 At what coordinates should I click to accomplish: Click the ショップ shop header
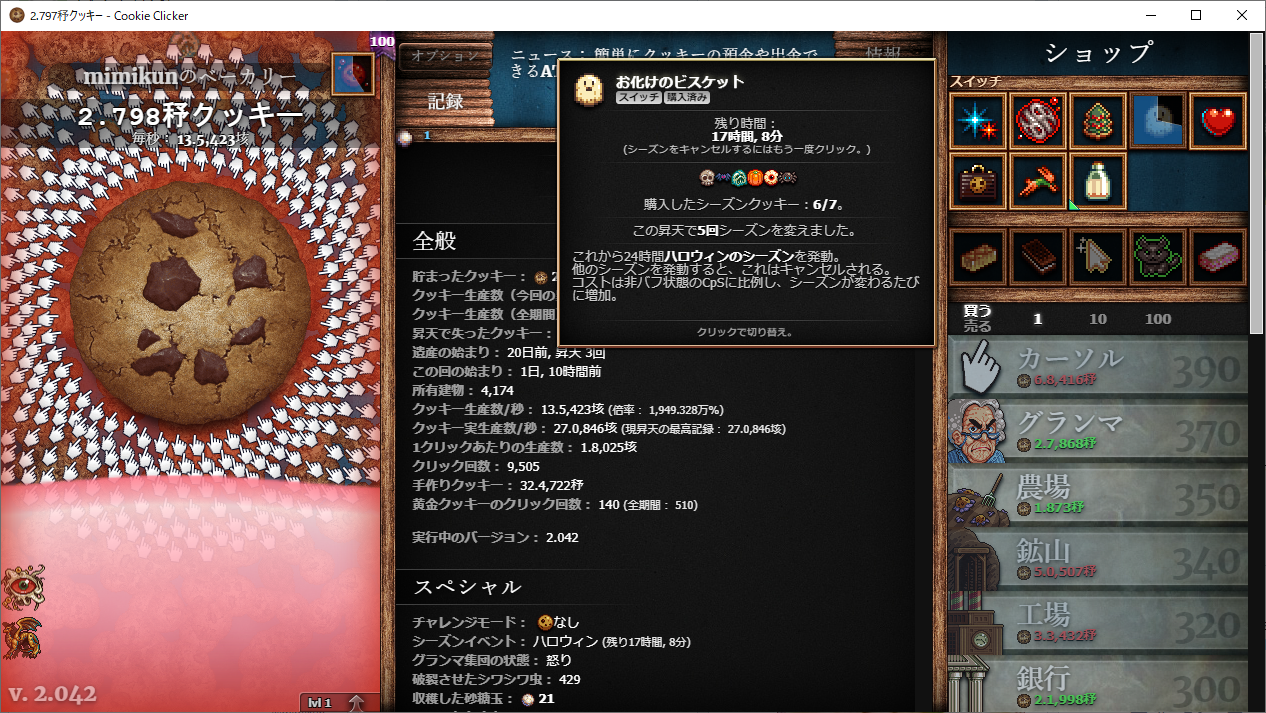click(x=1098, y=53)
